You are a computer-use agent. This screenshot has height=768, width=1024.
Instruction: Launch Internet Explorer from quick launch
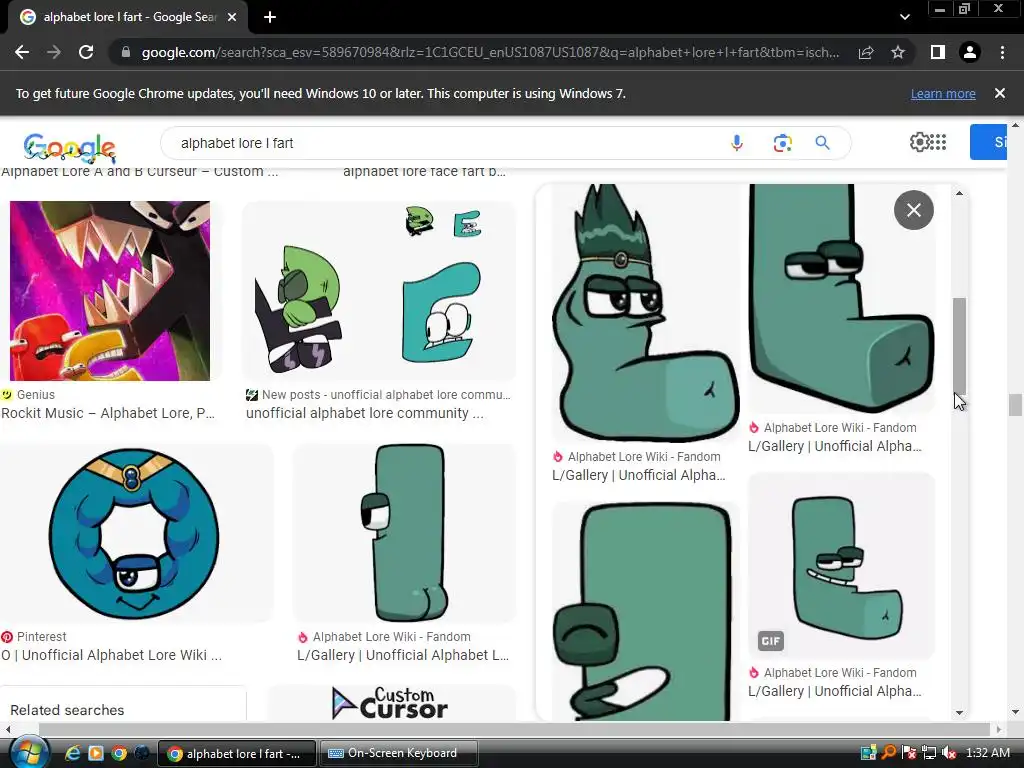pyautogui.click(x=72, y=753)
